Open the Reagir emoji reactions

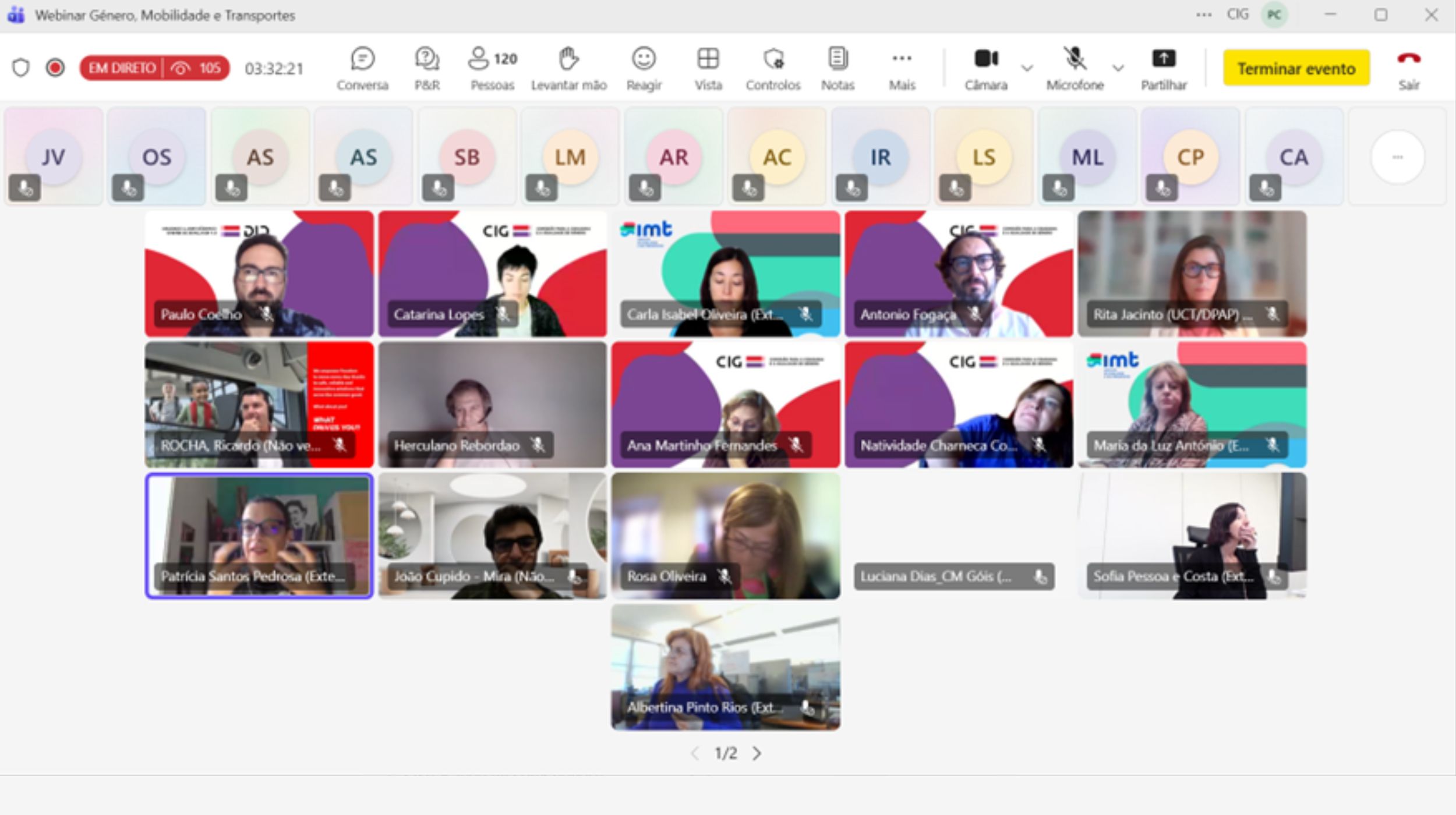pyautogui.click(x=644, y=68)
